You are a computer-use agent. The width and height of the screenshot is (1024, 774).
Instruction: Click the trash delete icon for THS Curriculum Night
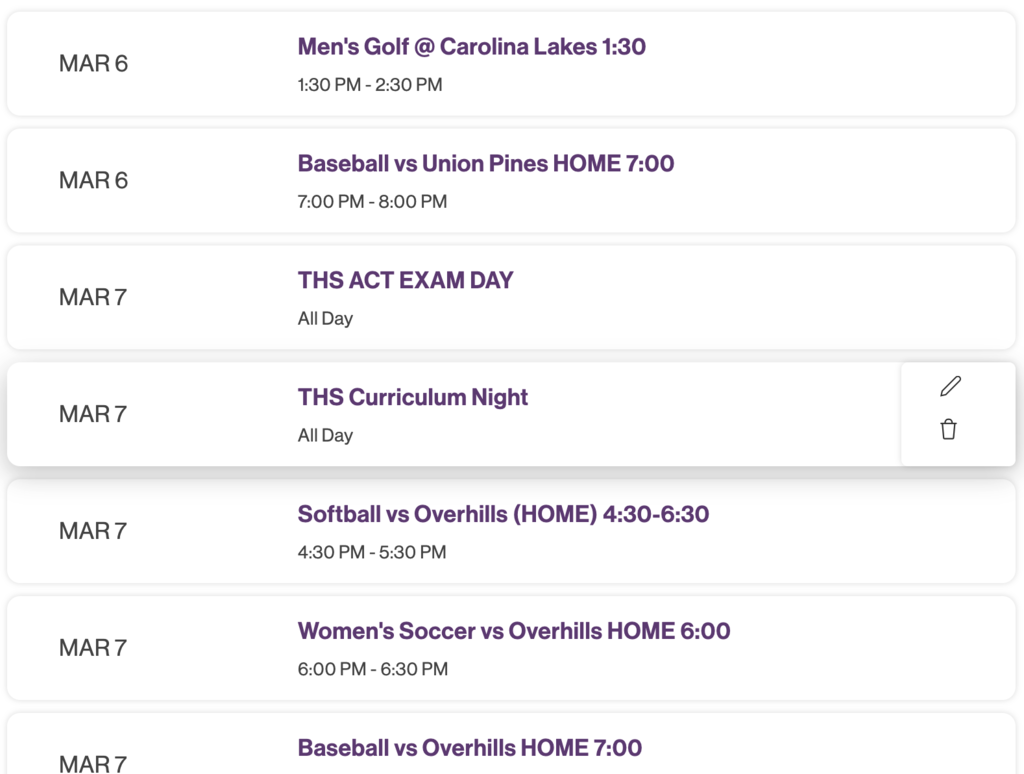(950, 428)
